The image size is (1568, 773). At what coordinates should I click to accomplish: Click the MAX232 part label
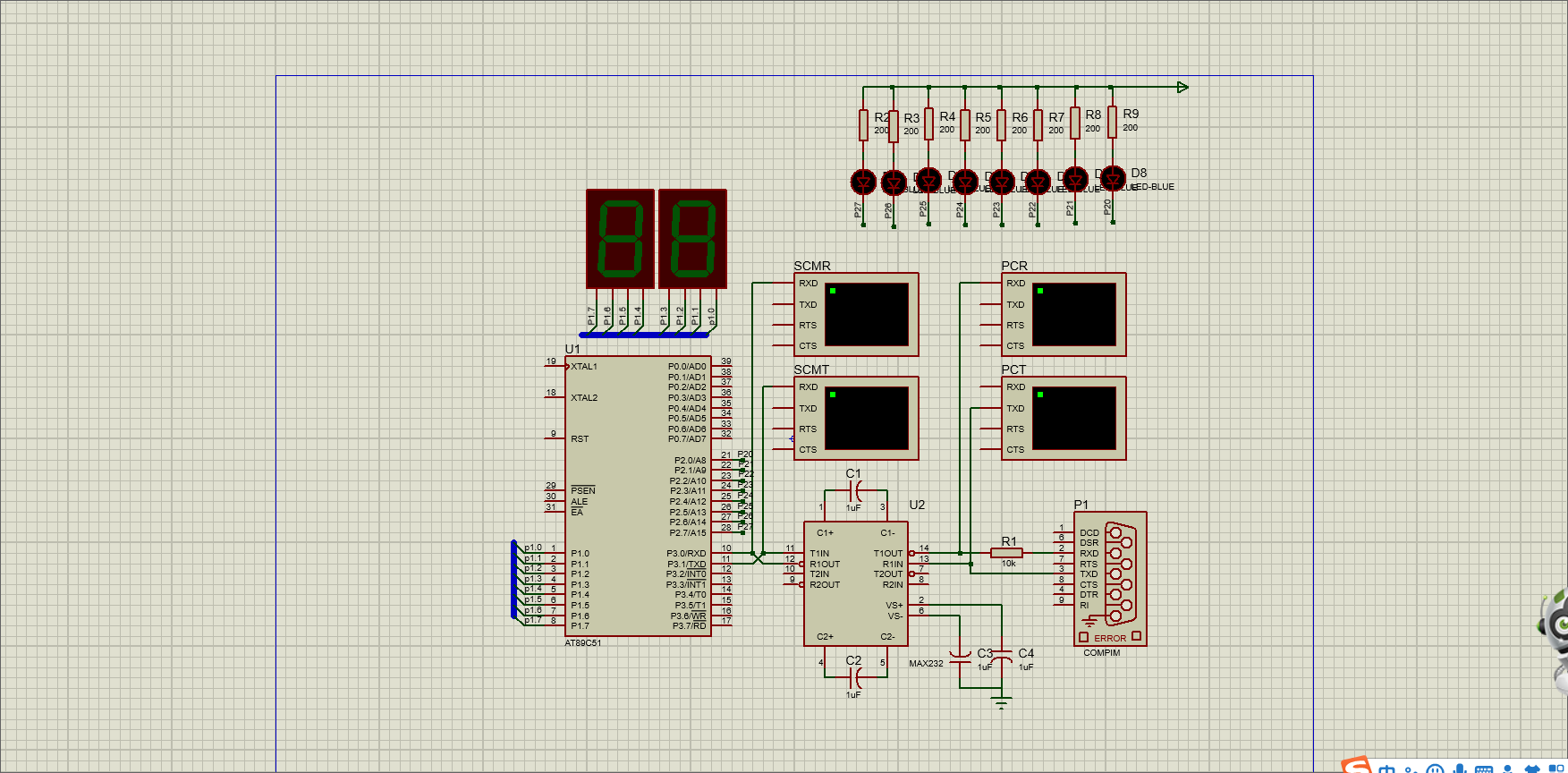[x=926, y=664]
